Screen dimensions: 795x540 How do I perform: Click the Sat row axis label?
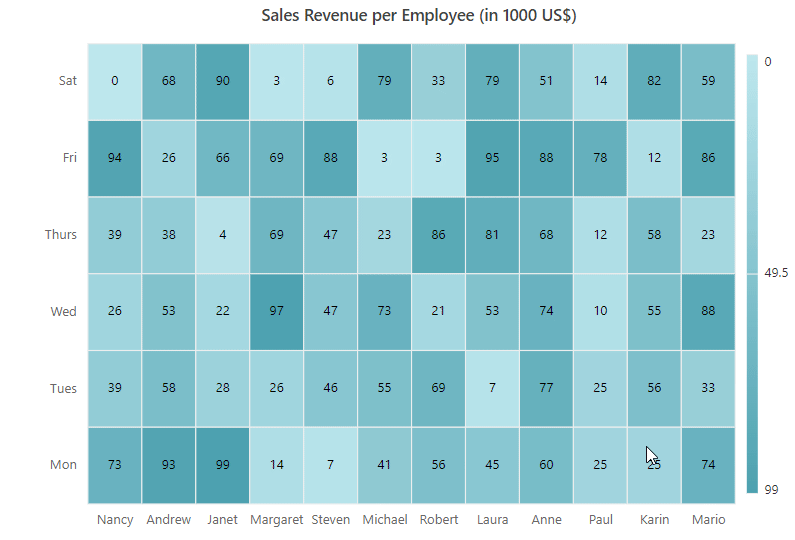(x=68, y=81)
